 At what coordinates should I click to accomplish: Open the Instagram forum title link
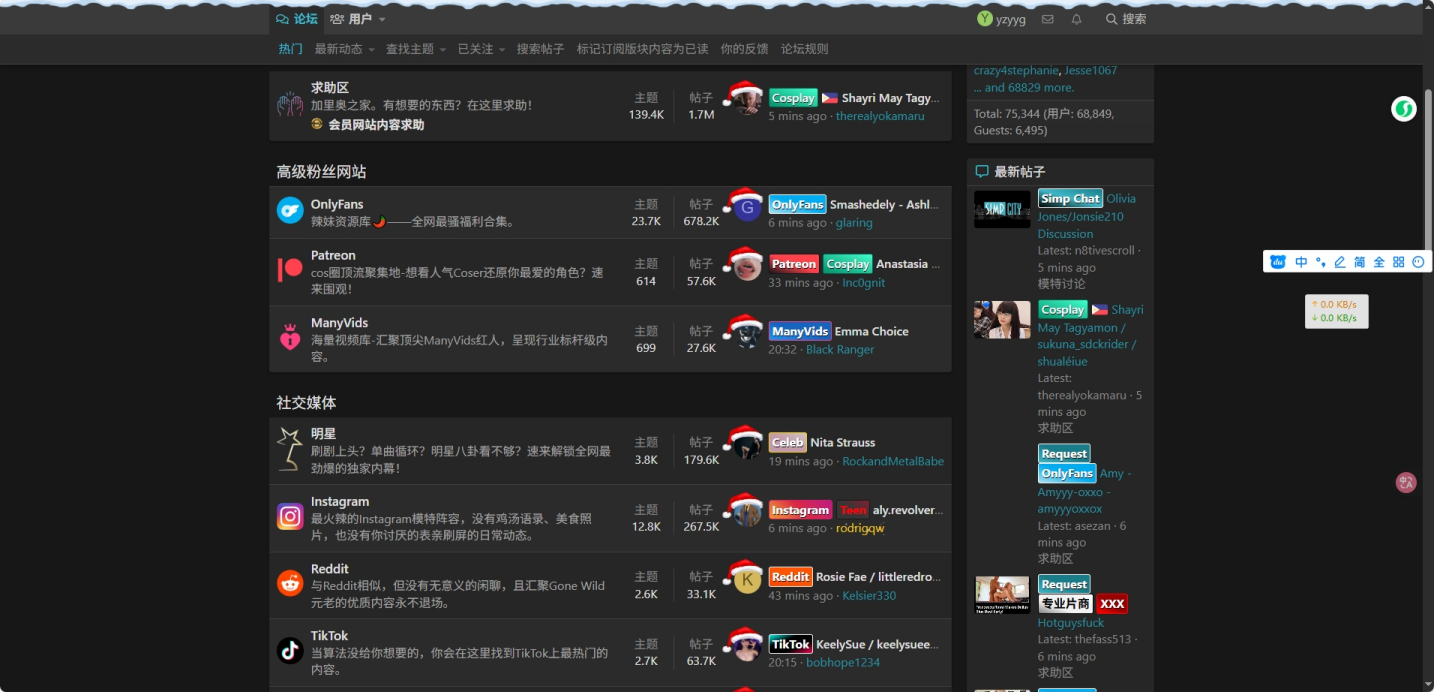340,502
